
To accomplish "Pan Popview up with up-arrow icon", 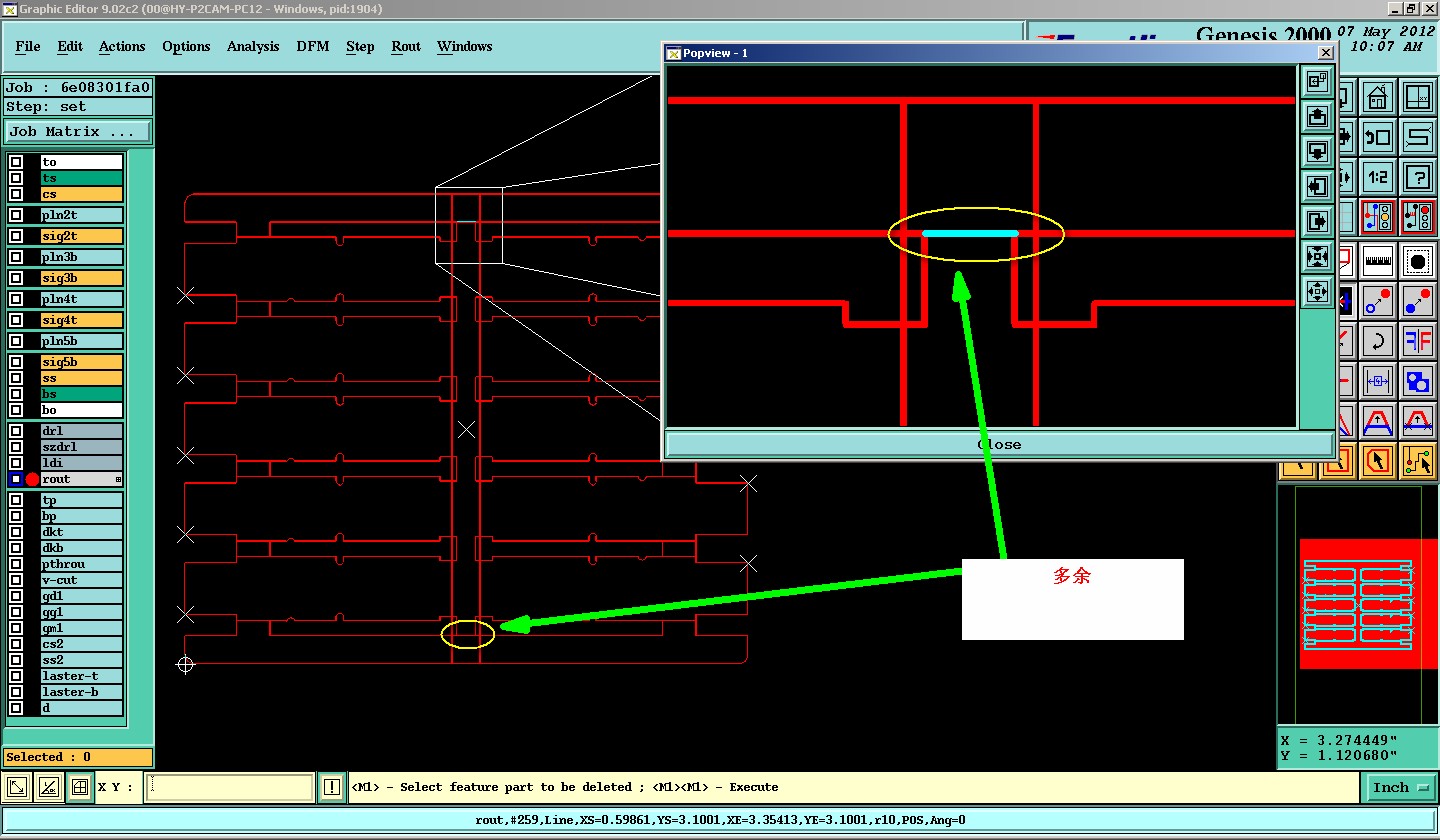I will (1317, 117).
